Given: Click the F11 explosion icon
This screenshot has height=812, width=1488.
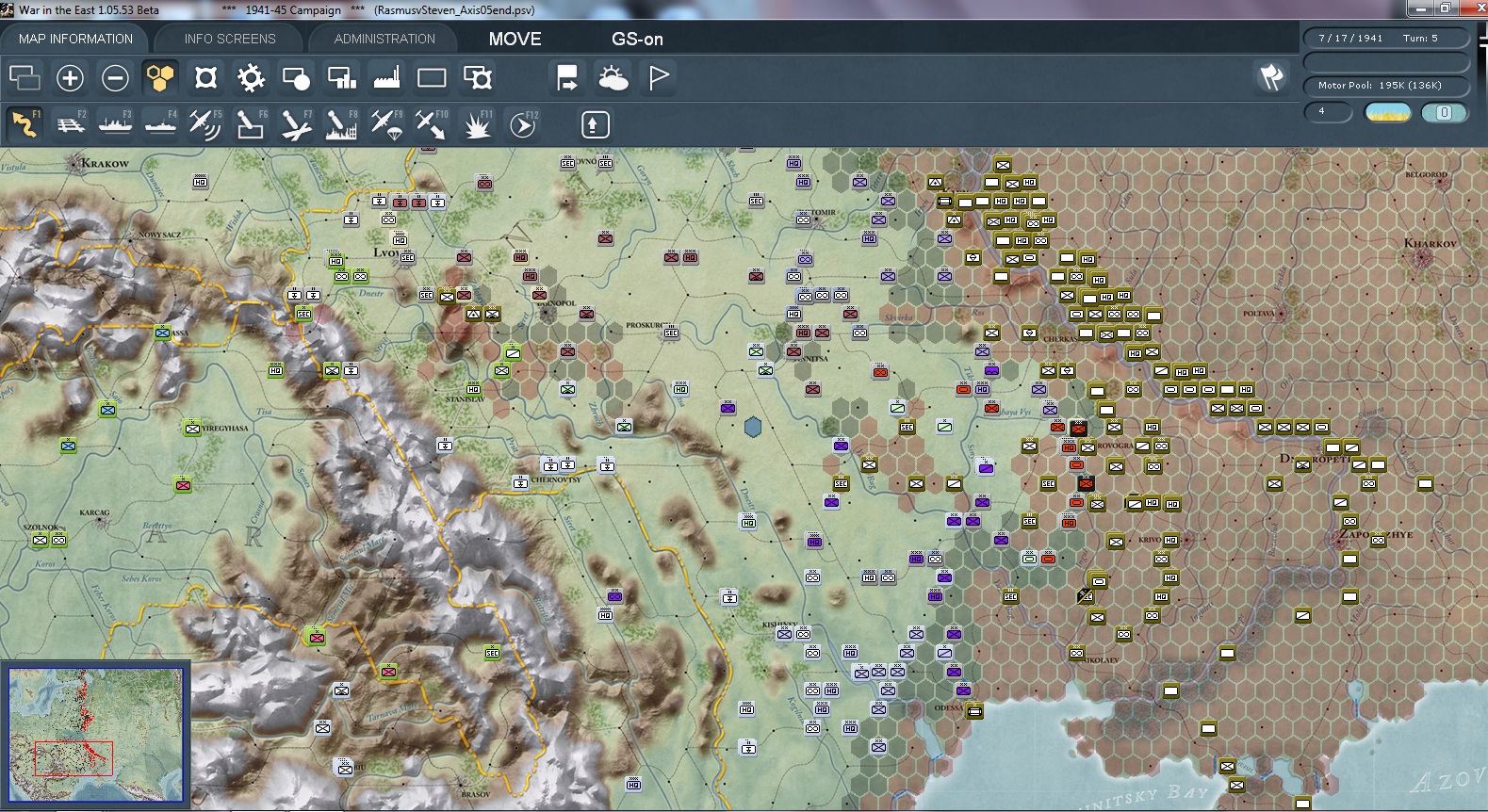Looking at the screenshot, I should tap(477, 124).
